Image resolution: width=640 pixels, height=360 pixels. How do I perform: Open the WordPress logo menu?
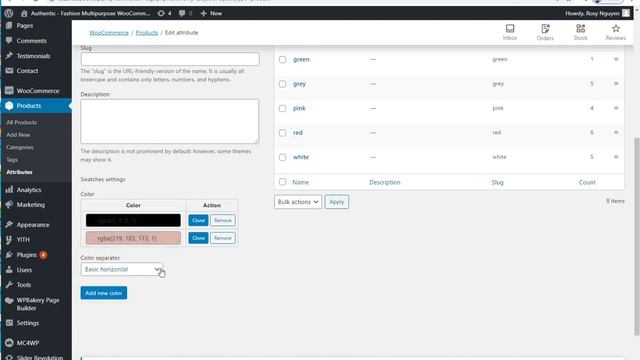tap(9, 13)
